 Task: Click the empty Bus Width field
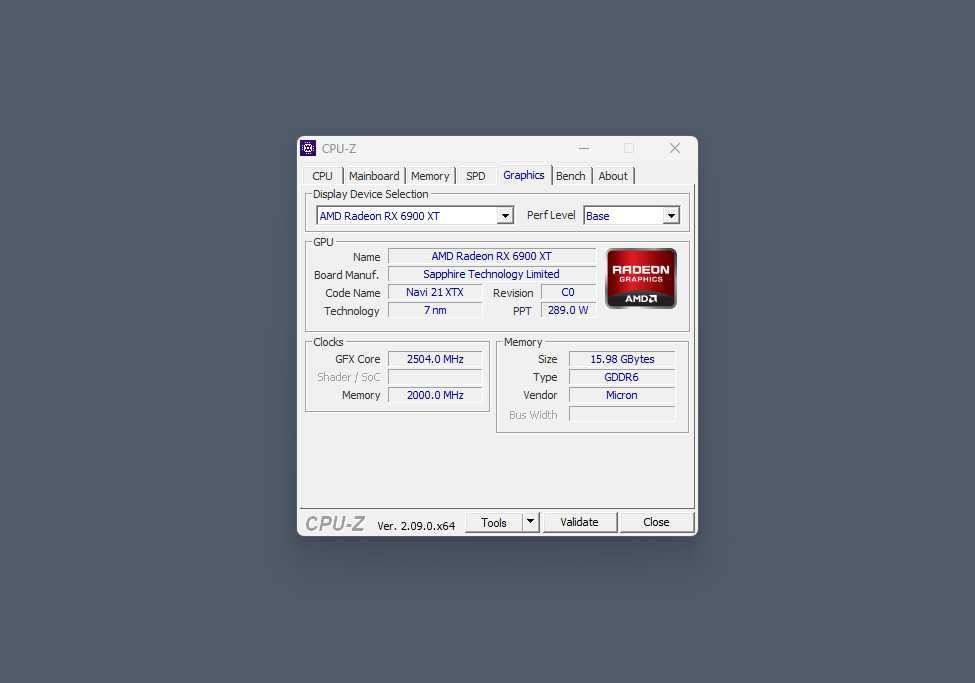pyautogui.click(x=622, y=414)
